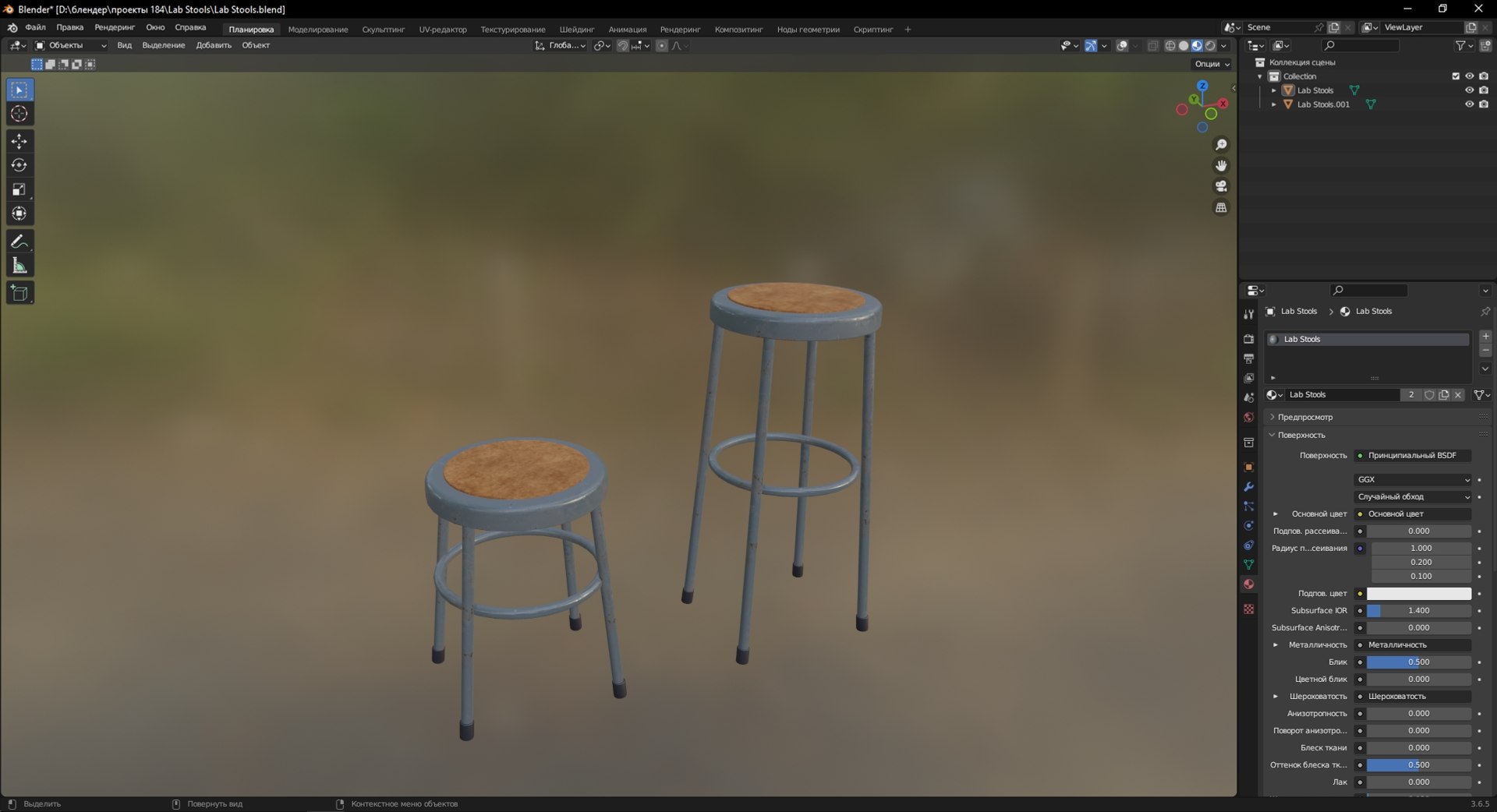
Task: Activate the Scale tool
Action: click(x=19, y=189)
